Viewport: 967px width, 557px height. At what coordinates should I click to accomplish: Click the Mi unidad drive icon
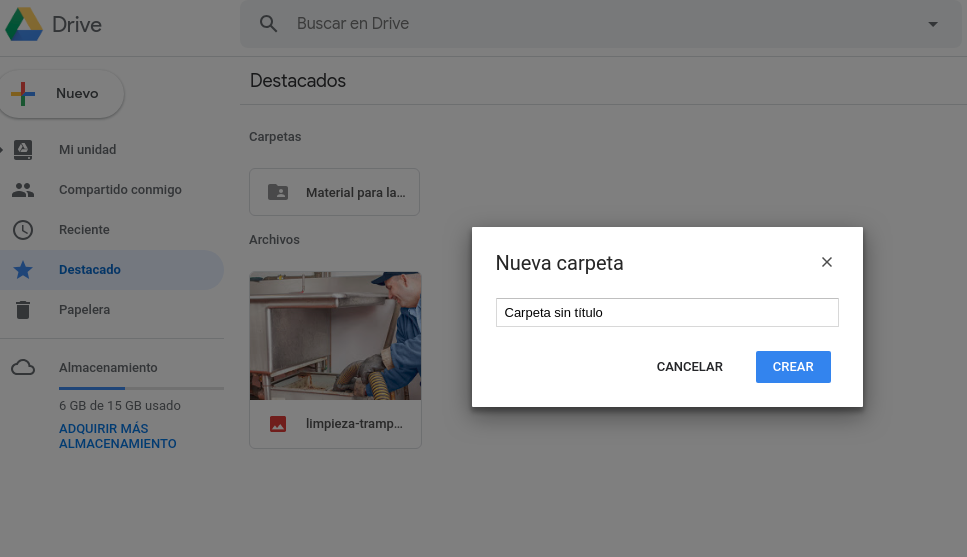coord(23,150)
